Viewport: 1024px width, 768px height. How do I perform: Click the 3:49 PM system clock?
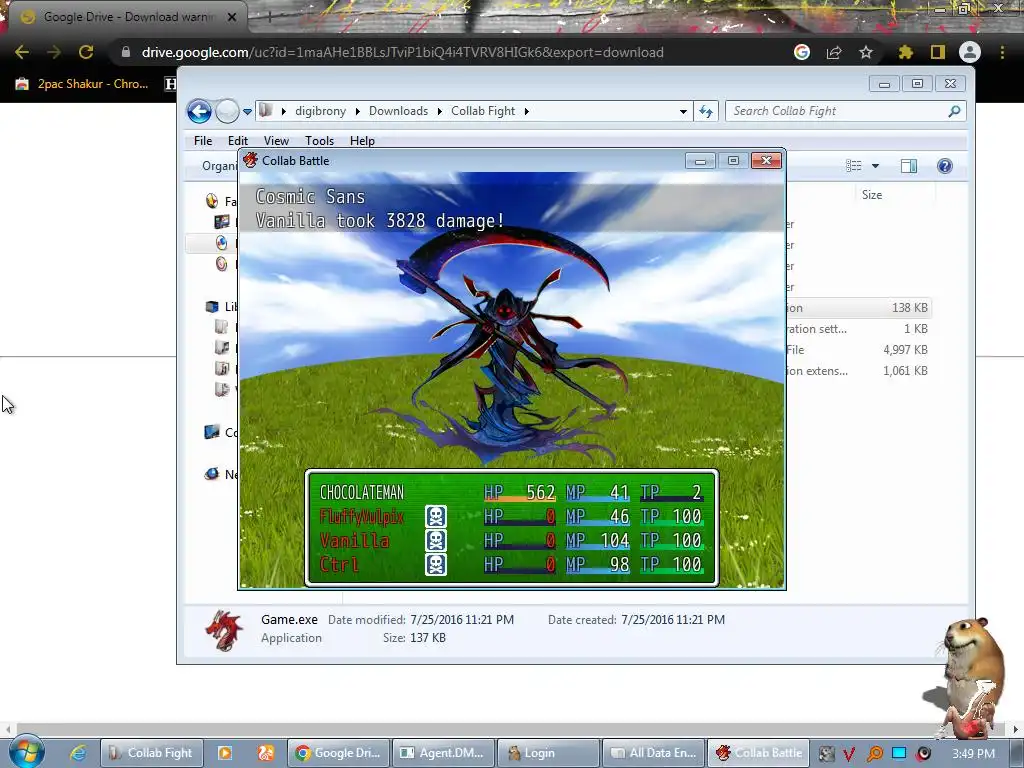[973, 754]
